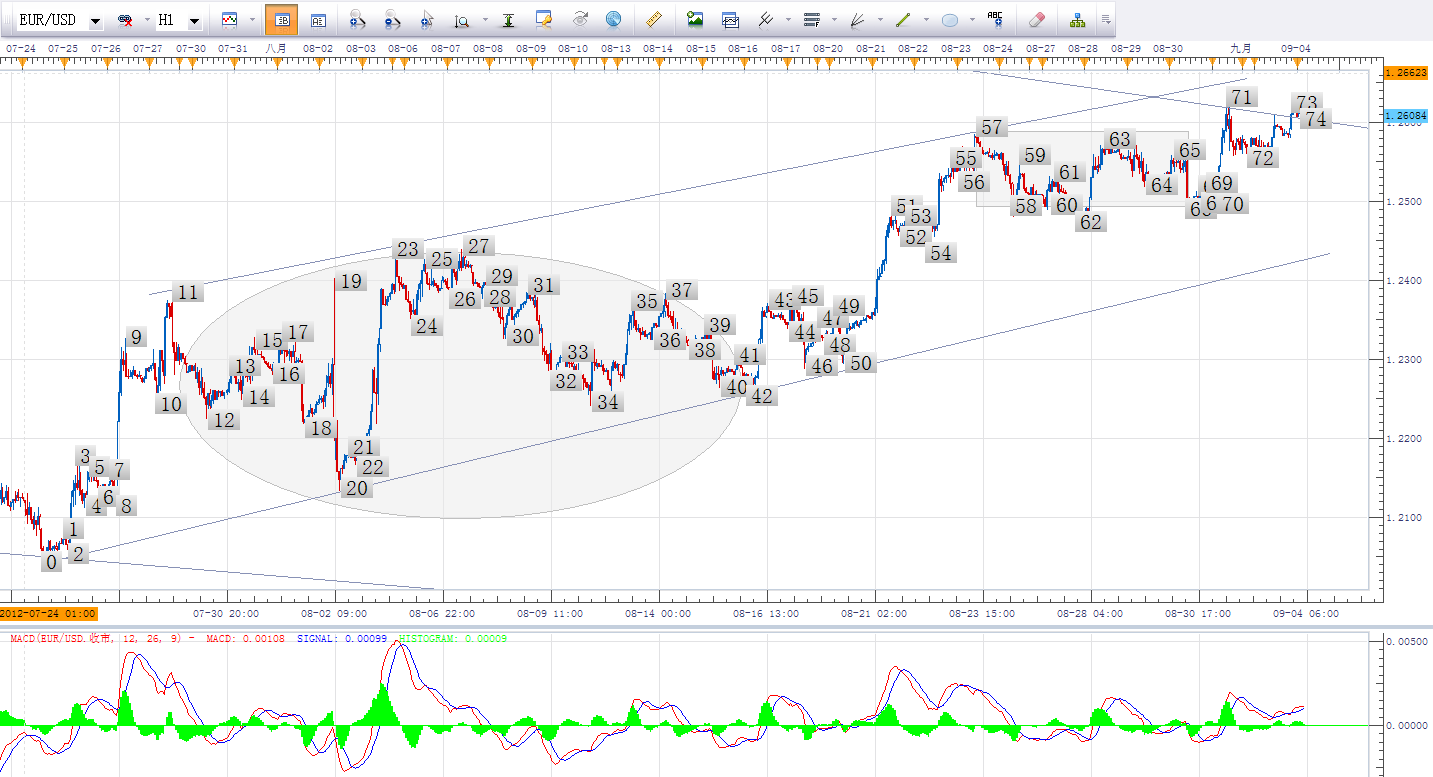Click the zoom out magnifier icon
This screenshot has height=777, width=1433.
click(x=391, y=20)
